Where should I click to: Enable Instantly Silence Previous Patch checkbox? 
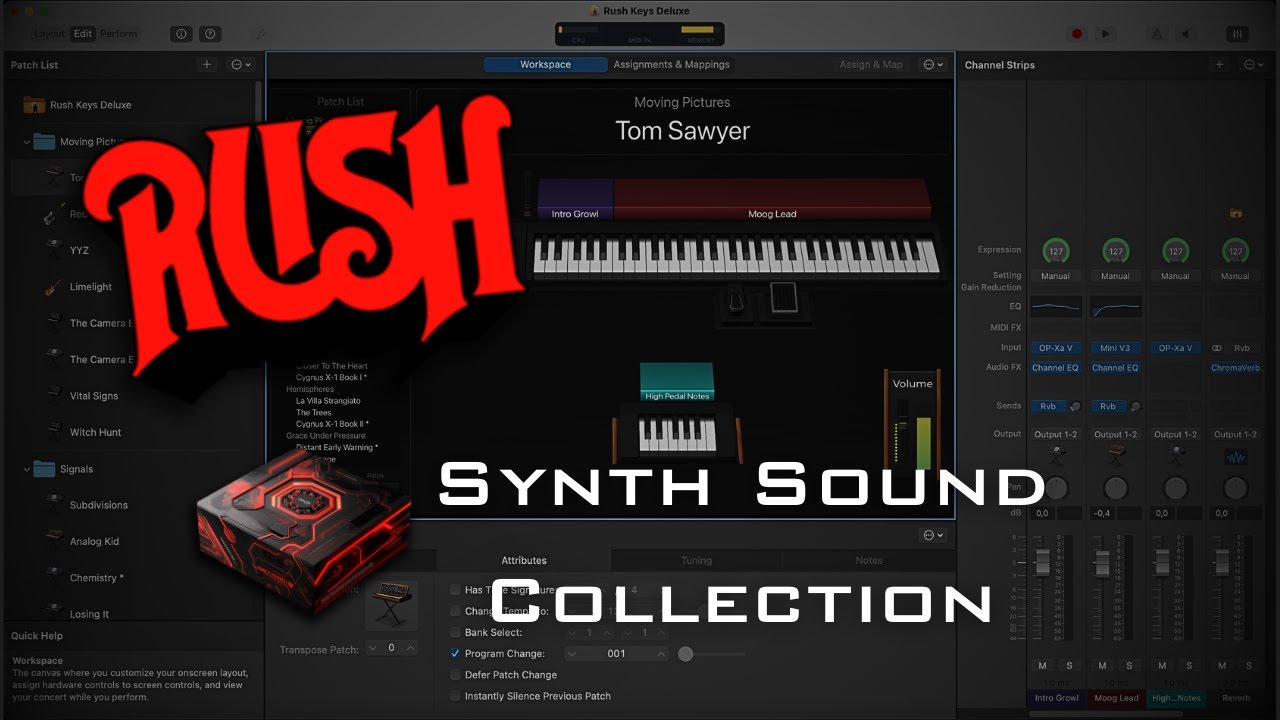456,696
